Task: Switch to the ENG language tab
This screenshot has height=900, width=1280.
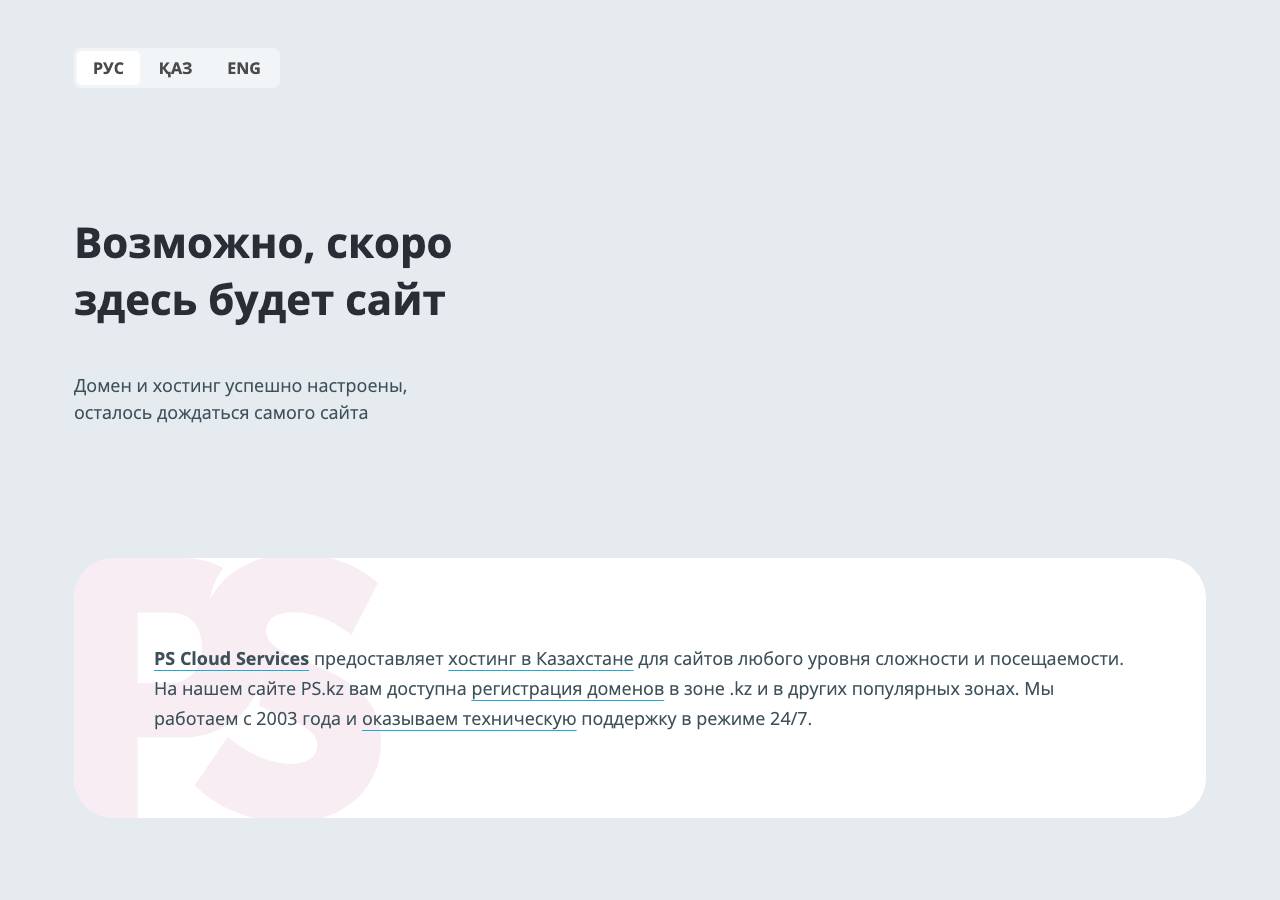Action: click(243, 68)
